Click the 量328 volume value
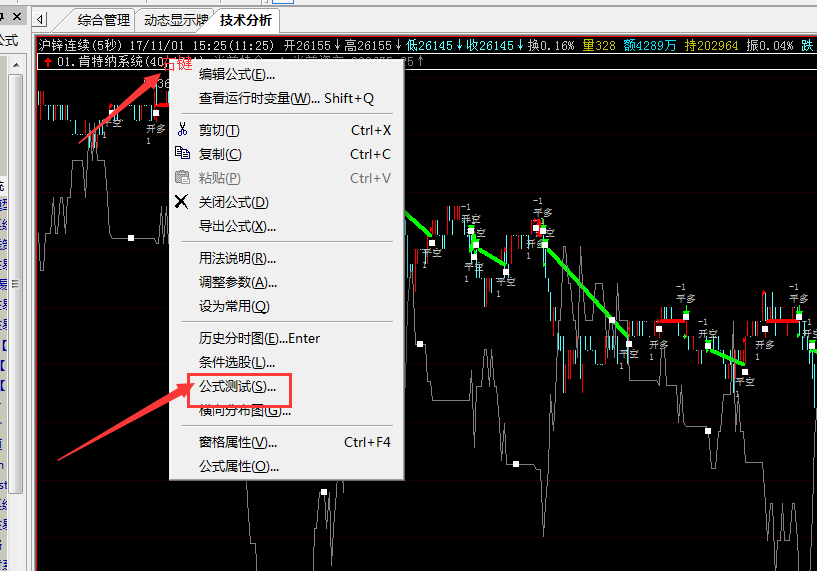817x571 pixels. (599, 45)
